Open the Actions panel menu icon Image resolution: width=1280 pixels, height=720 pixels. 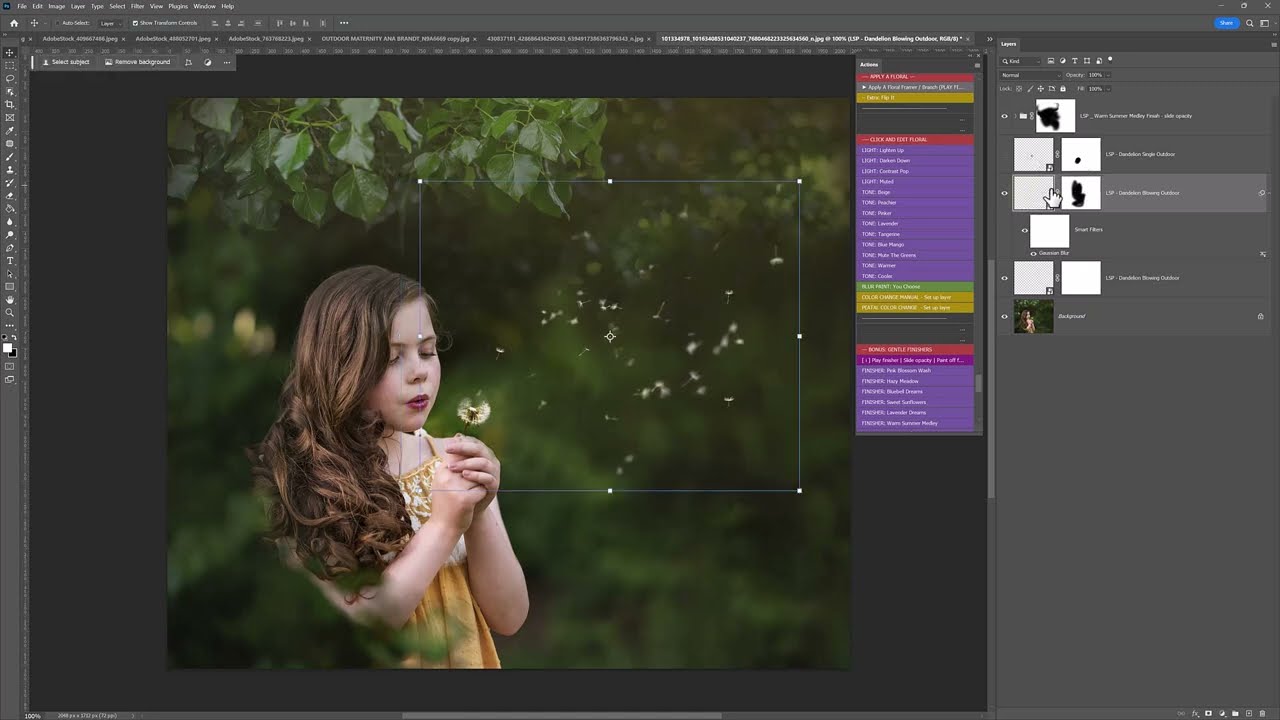coord(977,65)
